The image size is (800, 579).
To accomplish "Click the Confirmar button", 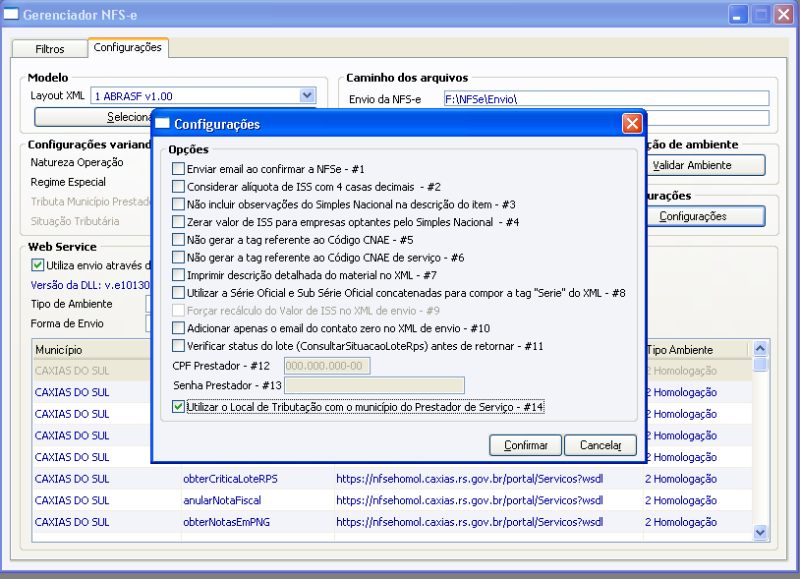I will (x=525, y=445).
